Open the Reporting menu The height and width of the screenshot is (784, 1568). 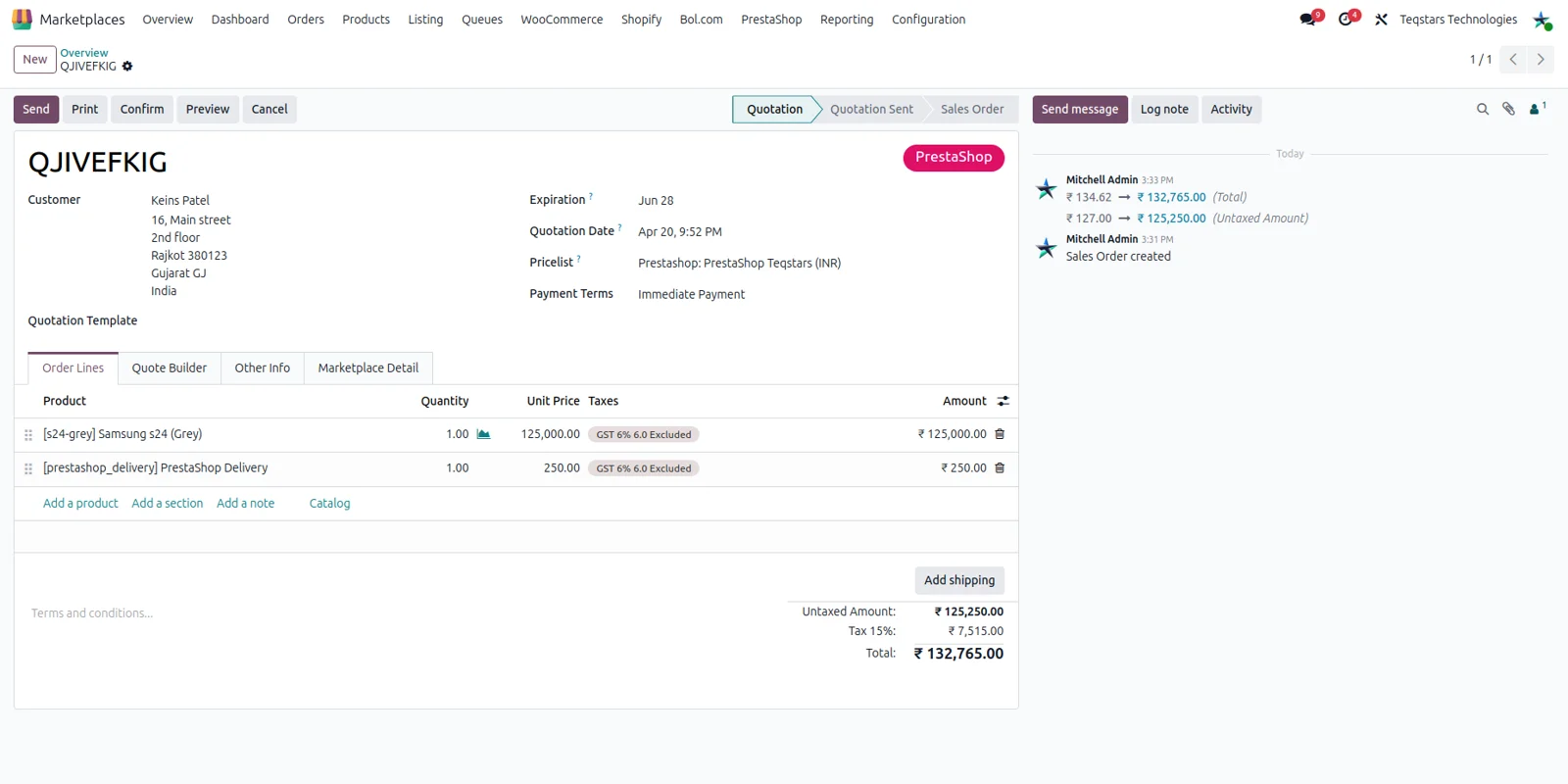(x=847, y=20)
